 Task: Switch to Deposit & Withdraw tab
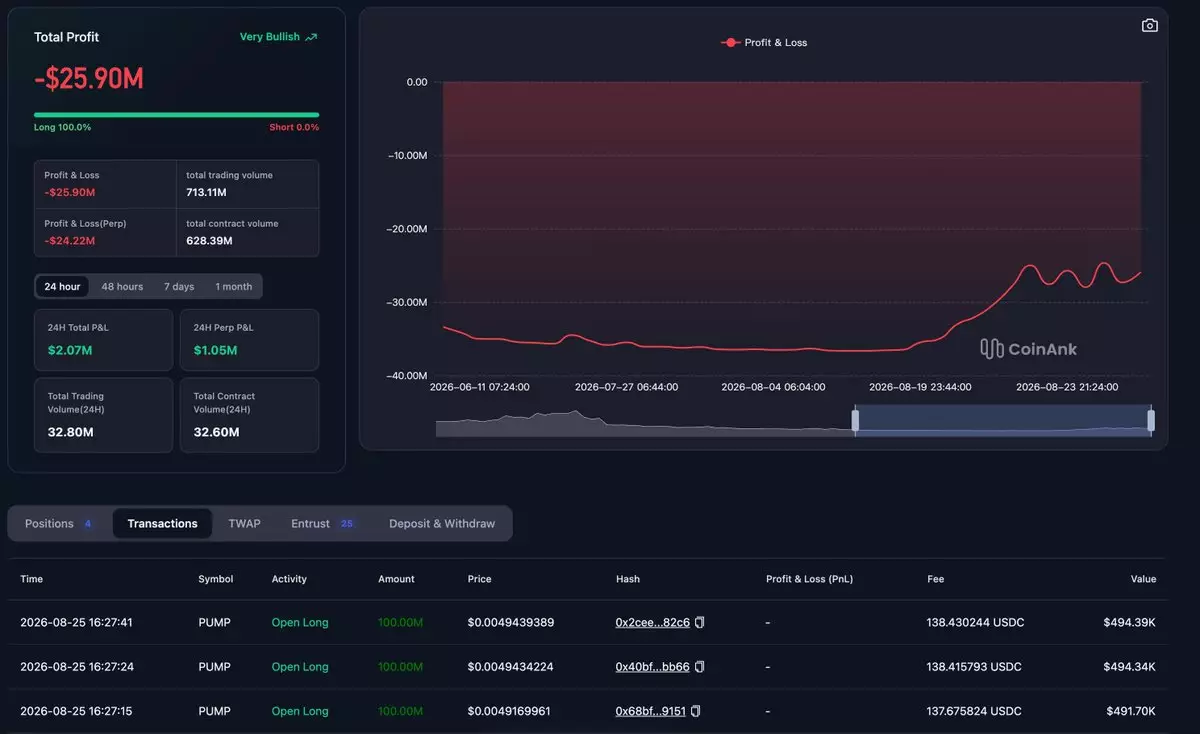click(442, 523)
